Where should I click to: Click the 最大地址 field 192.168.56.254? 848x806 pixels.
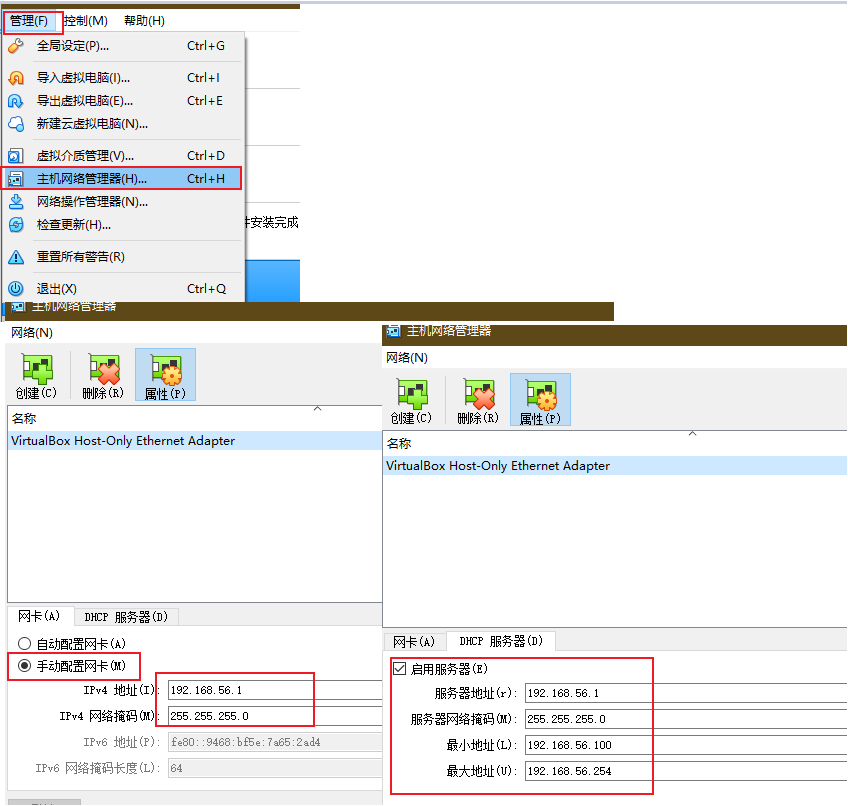click(686, 771)
